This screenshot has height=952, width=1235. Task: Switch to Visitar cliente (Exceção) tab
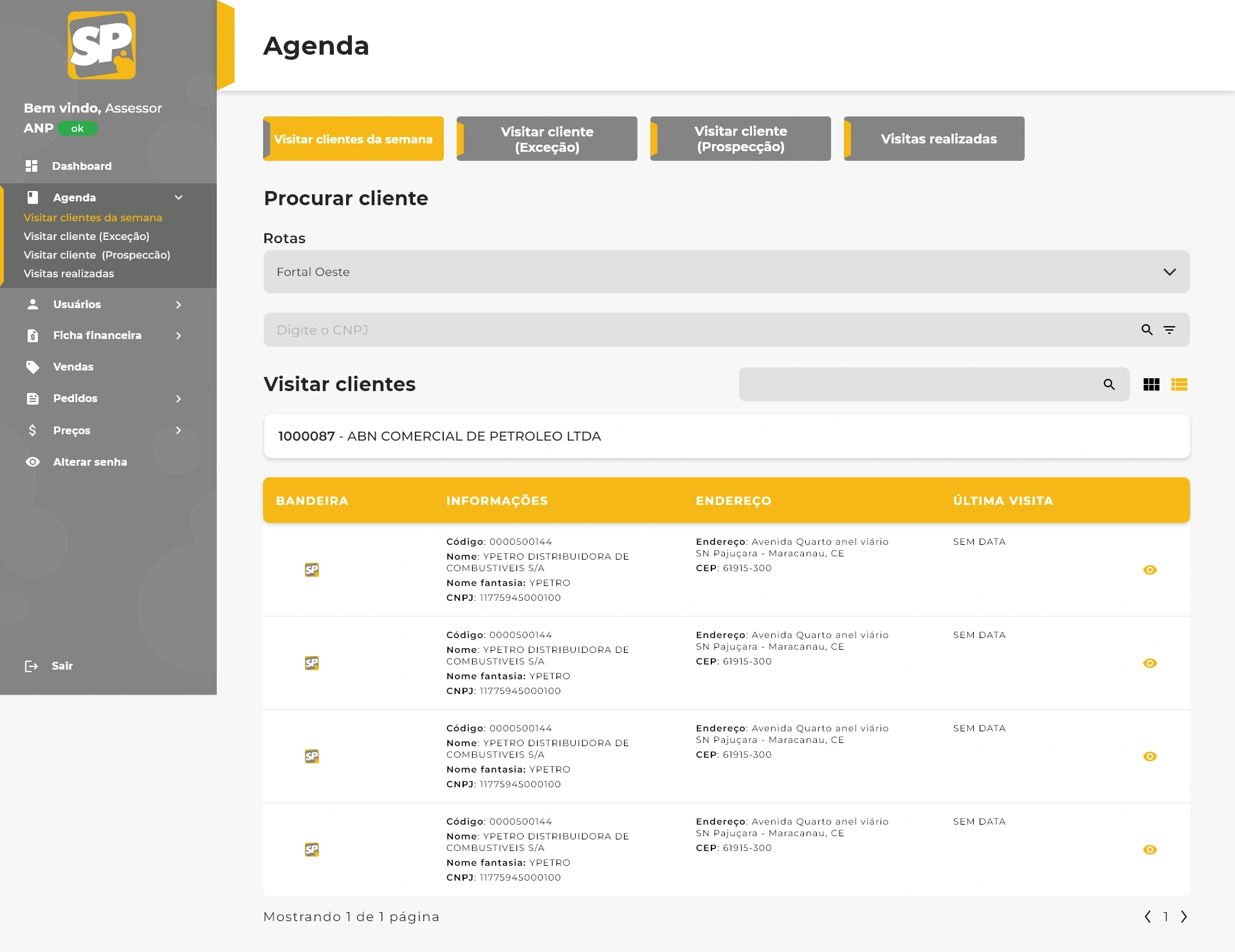(x=547, y=139)
